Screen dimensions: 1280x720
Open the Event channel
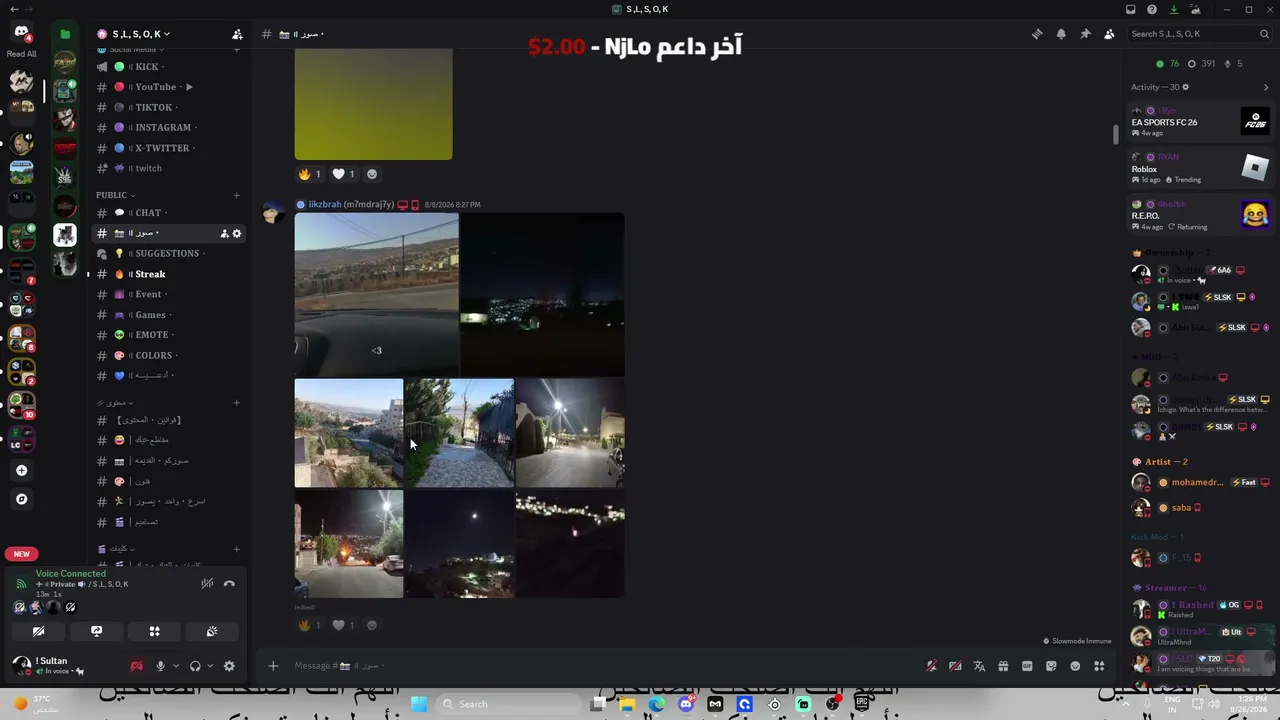[x=168, y=295]
